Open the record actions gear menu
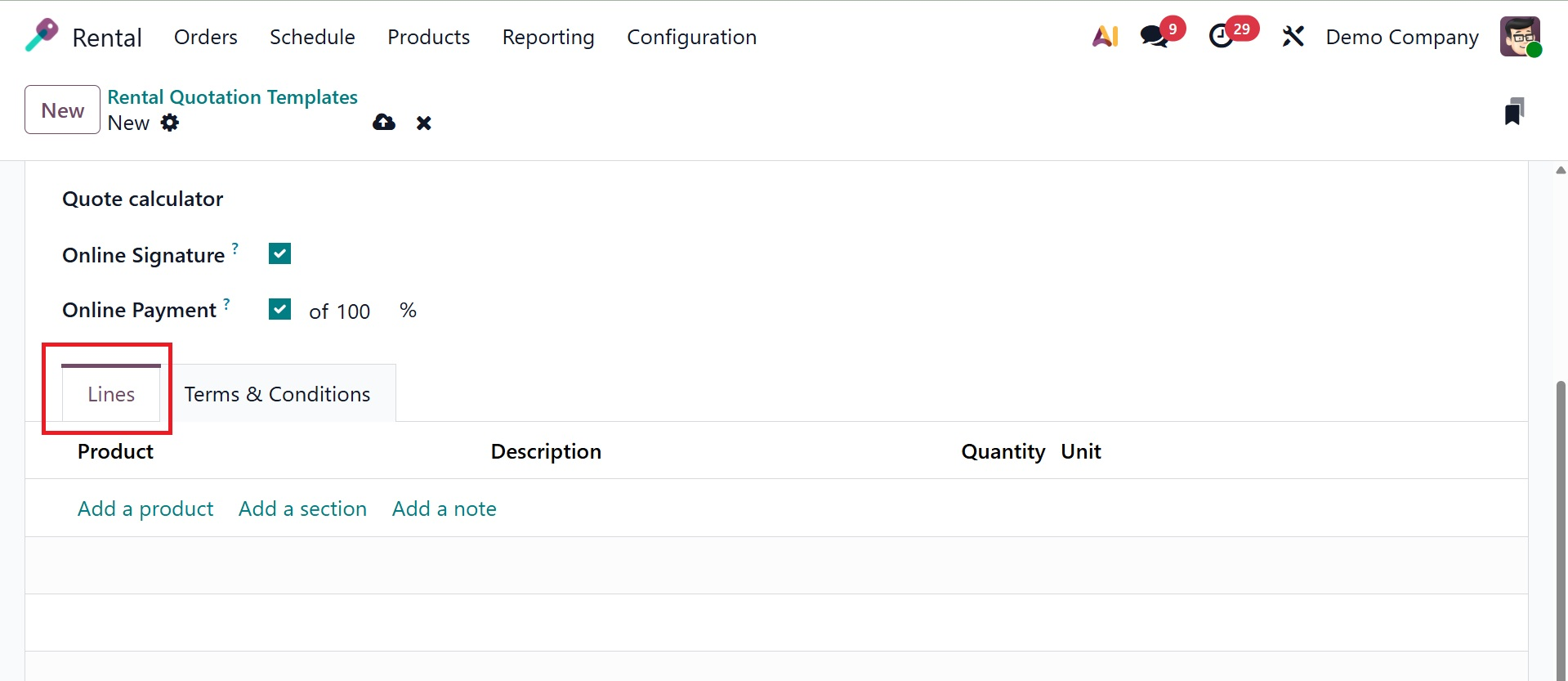 tap(170, 123)
